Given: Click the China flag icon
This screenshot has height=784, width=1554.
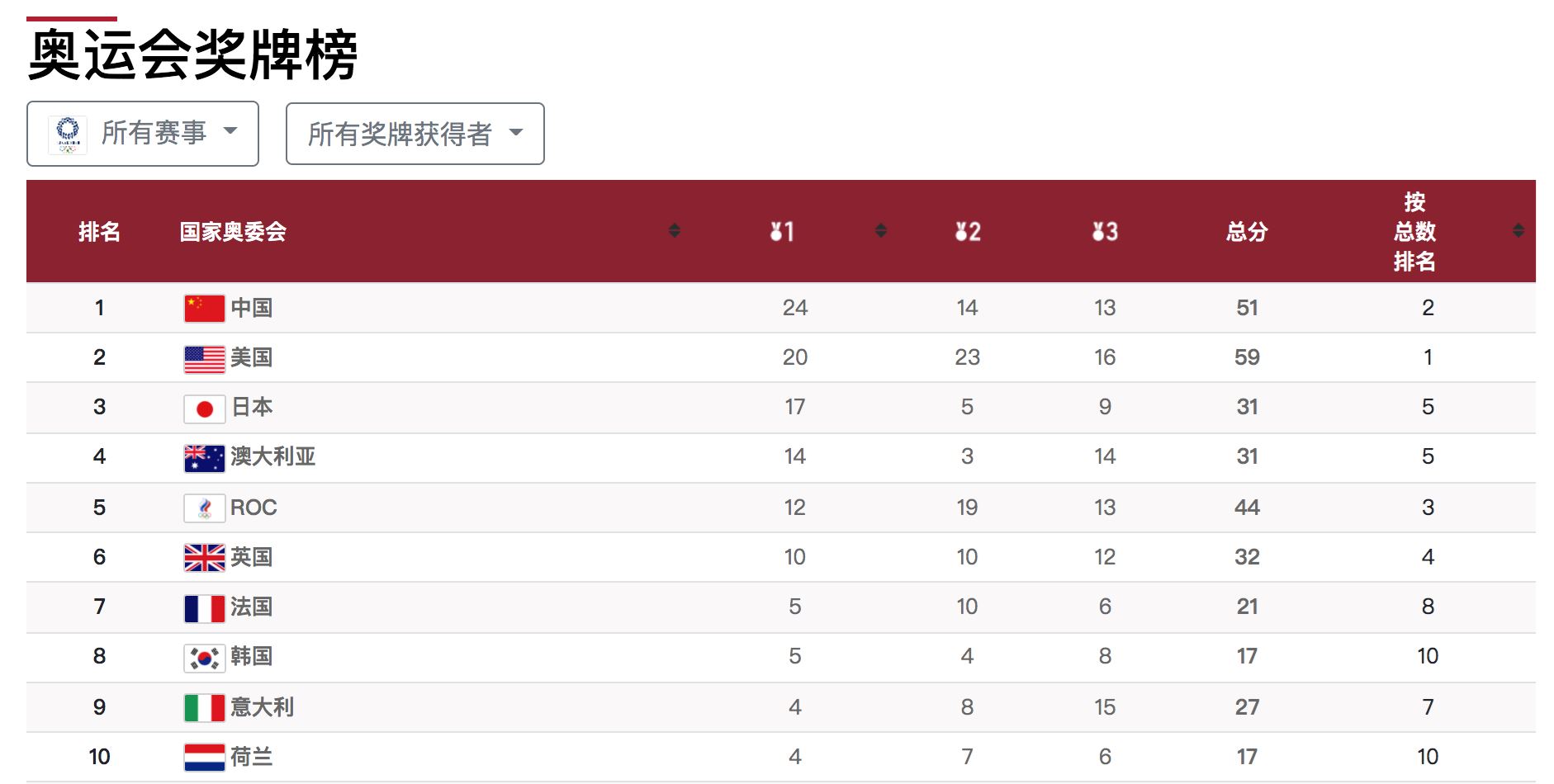Looking at the screenshot, I should 204,309.
